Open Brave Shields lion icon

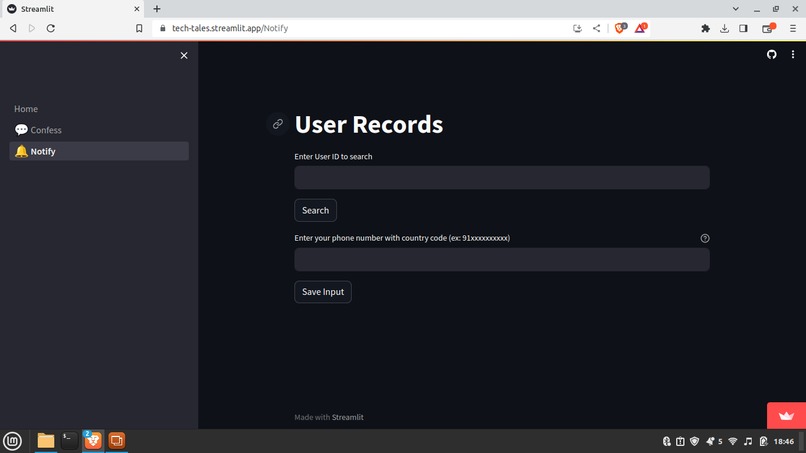620,28
